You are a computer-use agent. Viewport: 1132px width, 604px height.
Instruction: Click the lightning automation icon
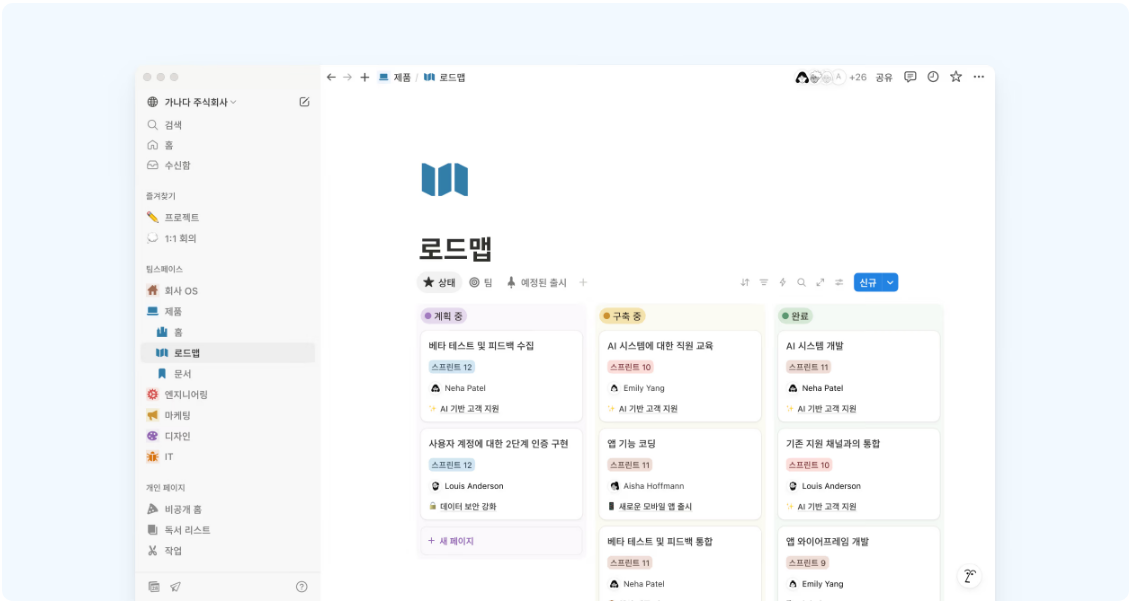pos(783,282)
